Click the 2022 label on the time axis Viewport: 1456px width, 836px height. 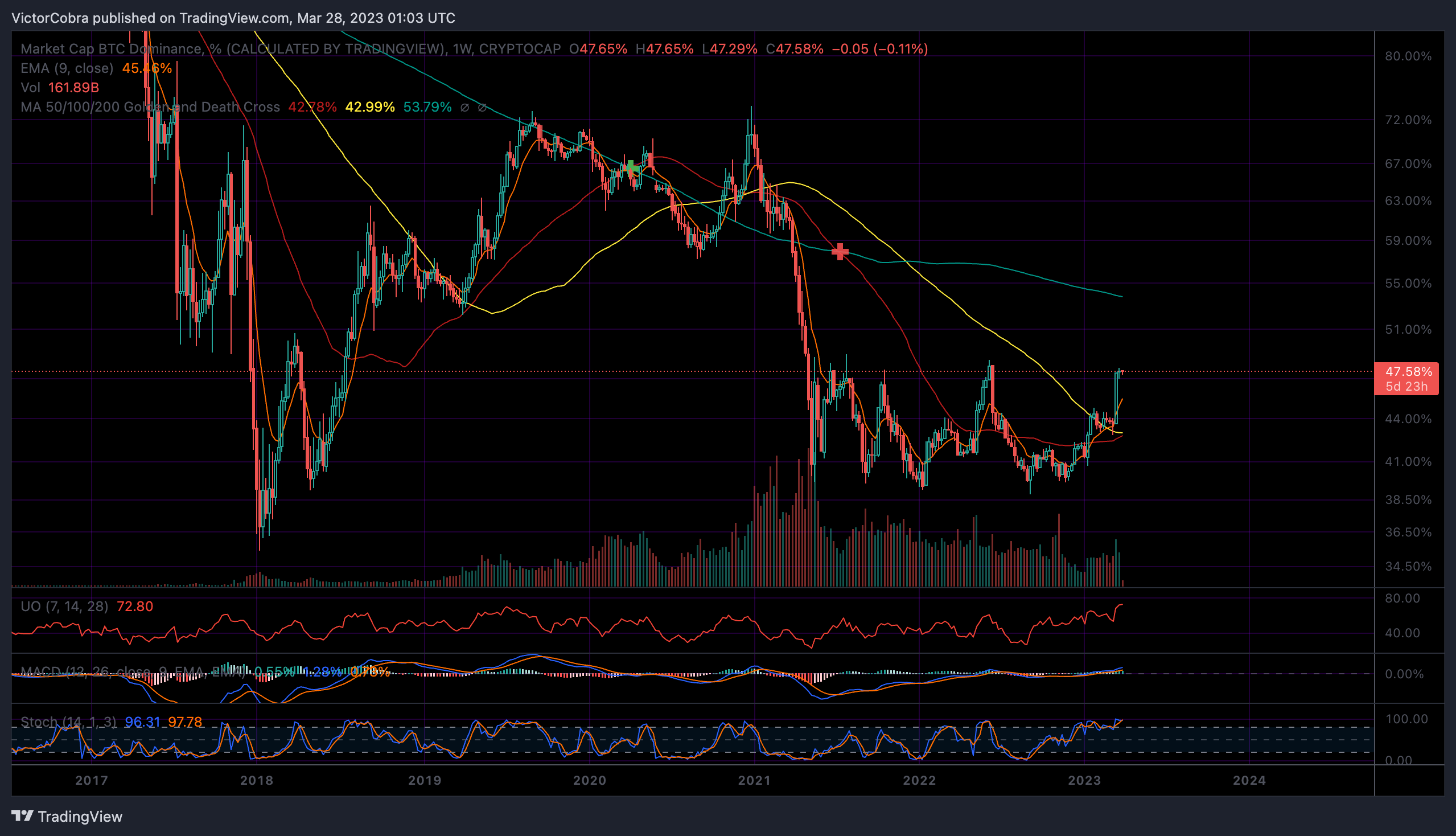pyautogui.click(x=919, y=781)
